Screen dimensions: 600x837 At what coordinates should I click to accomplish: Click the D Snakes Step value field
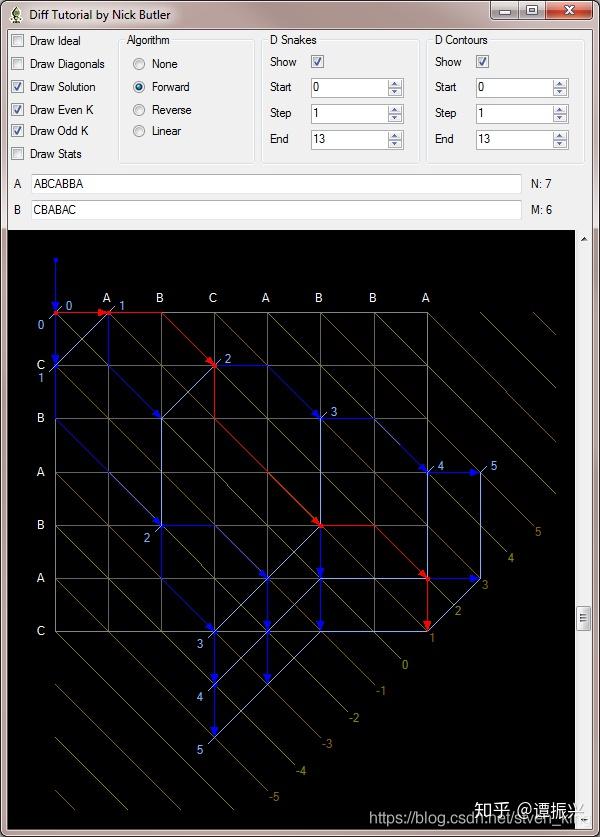tap(349, 113)
